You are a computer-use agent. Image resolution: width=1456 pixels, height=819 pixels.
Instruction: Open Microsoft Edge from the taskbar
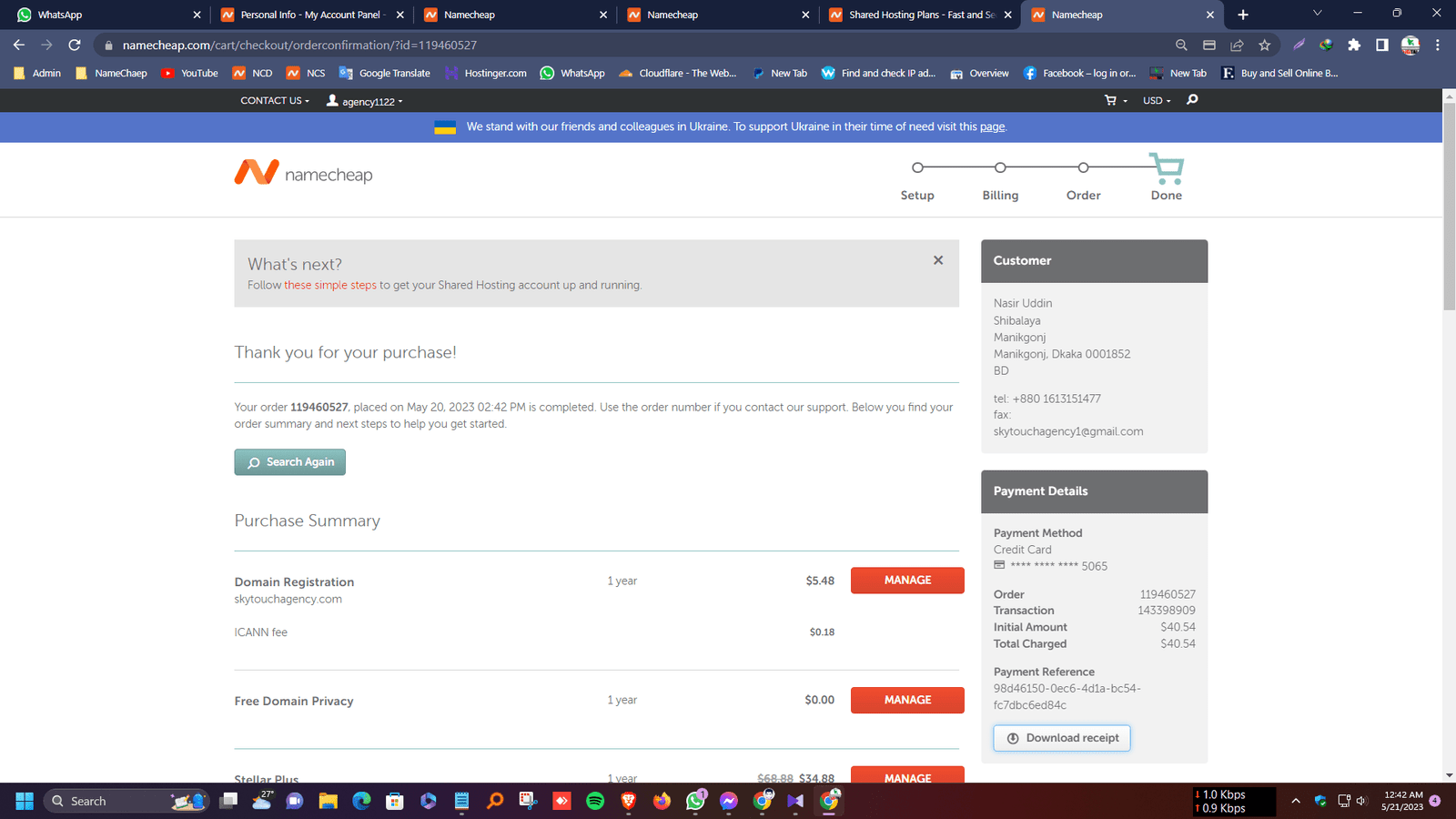[361, 801]
